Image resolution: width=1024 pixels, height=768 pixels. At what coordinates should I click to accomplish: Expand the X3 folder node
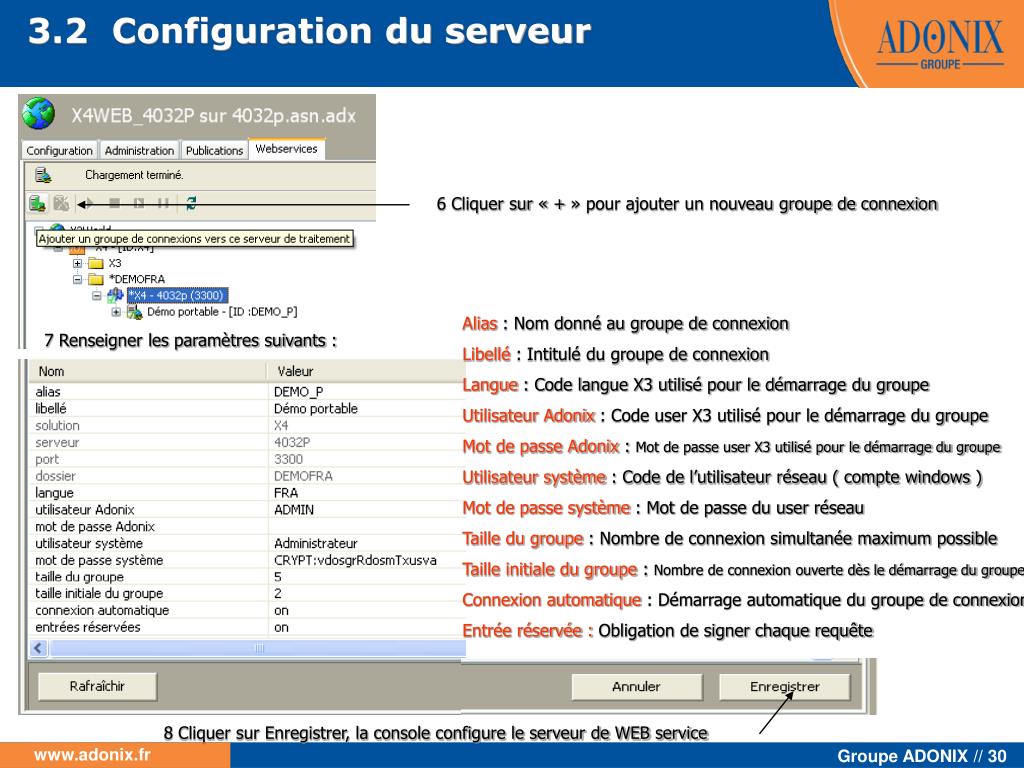pos(77,263)
